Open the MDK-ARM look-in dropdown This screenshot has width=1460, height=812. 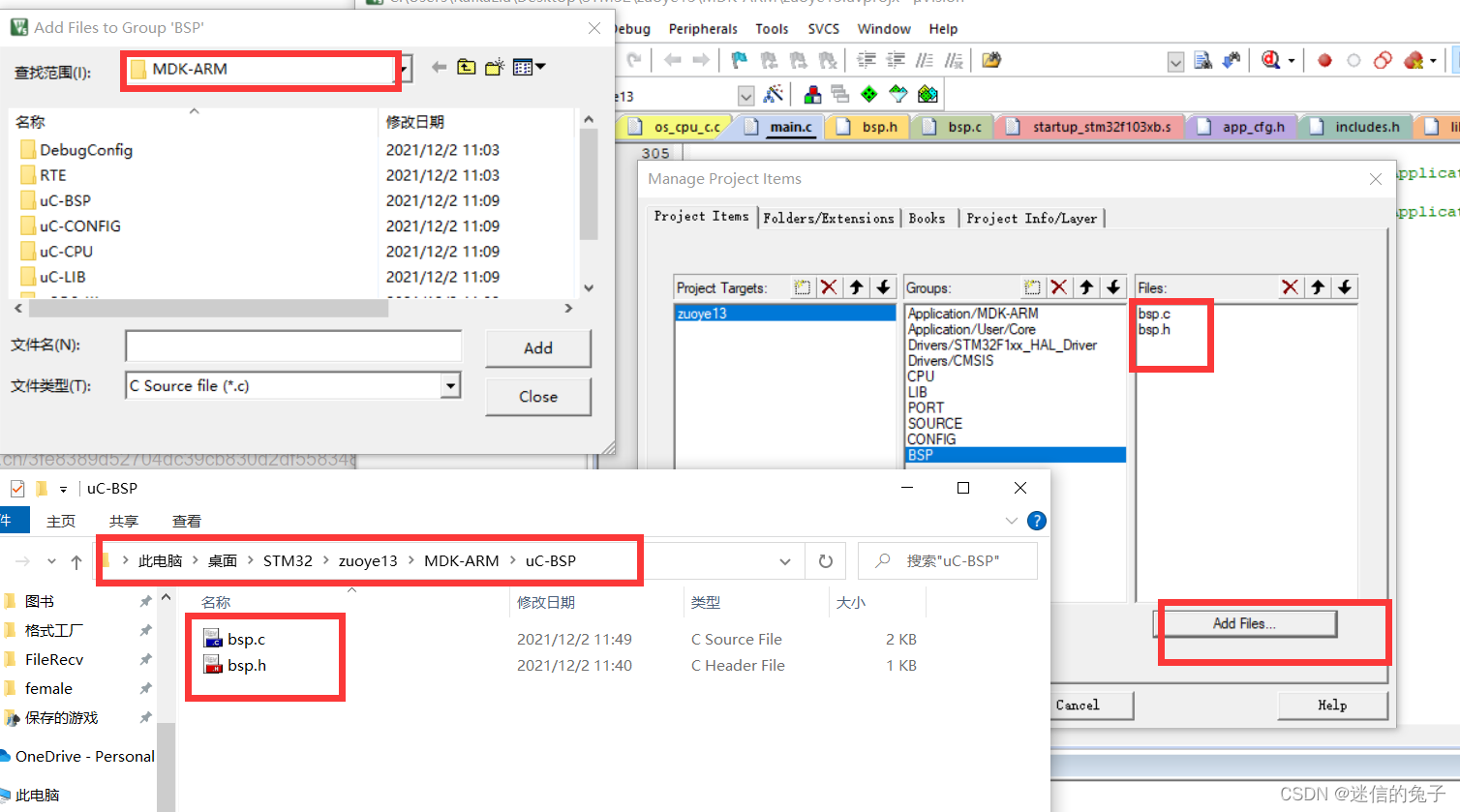(405, 69)
